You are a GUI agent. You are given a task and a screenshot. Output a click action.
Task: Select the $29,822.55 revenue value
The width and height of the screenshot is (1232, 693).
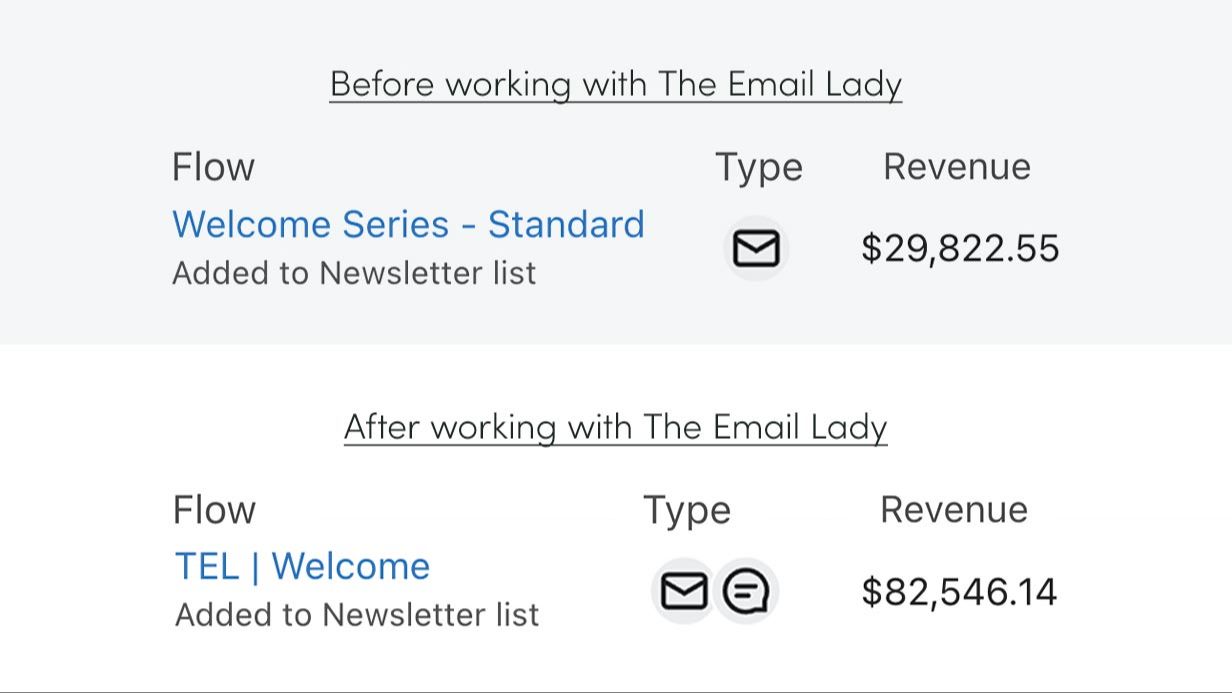(959, 248)
